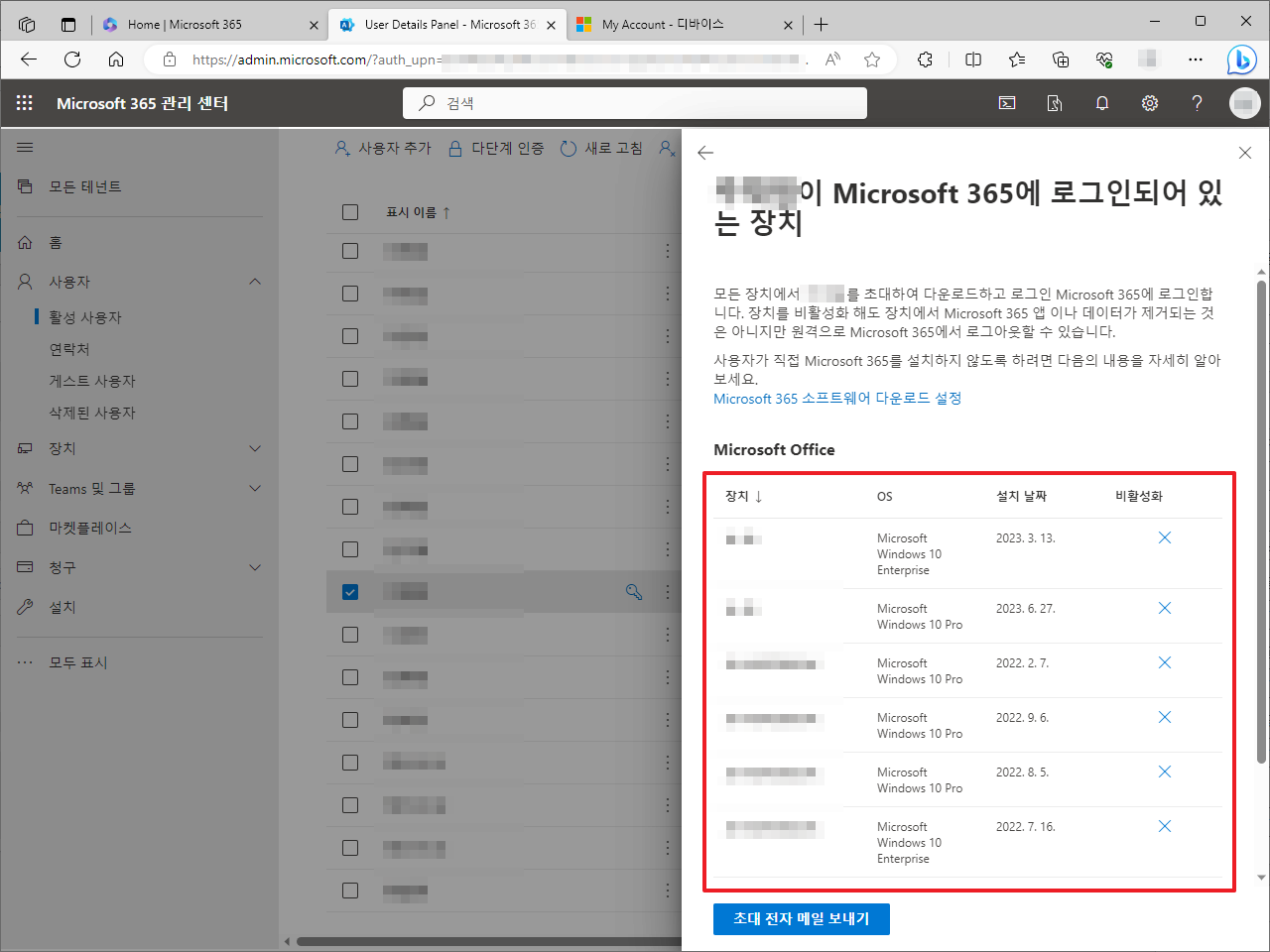The image size is (1270, 952).
Task: Click 사용자 추가 button
Action: point(383,148)
